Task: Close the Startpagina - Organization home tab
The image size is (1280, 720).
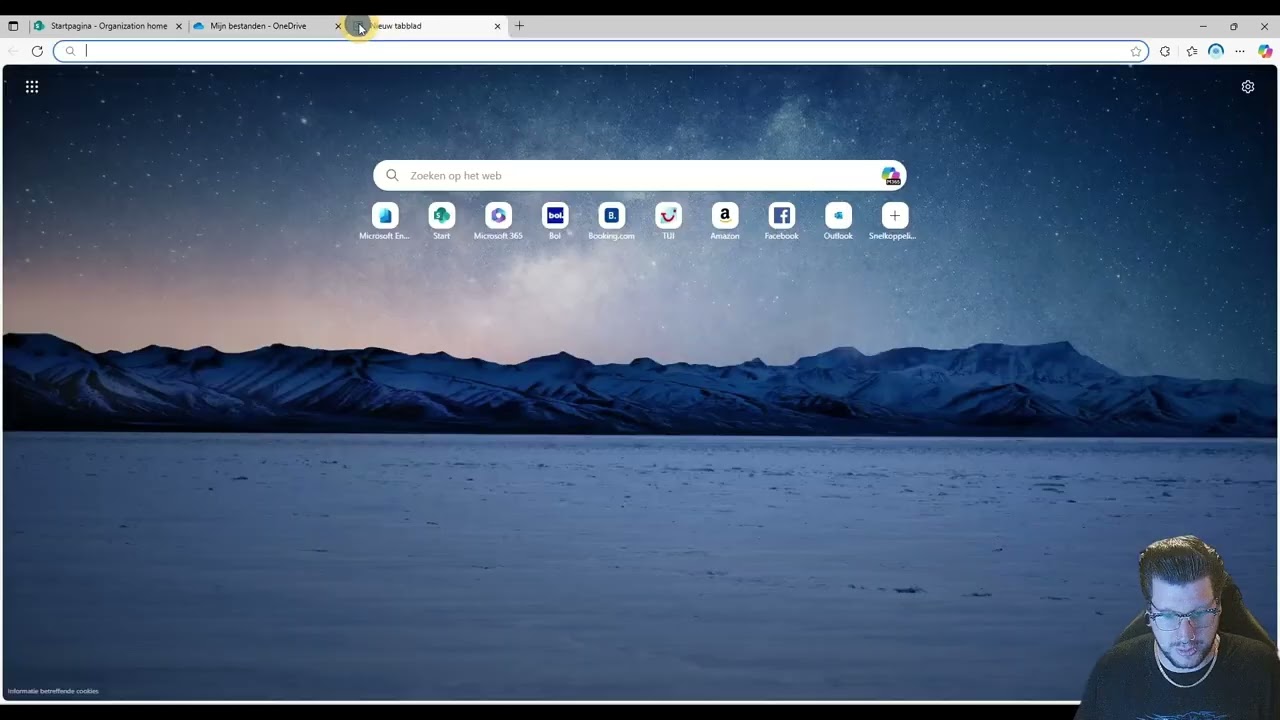Action: tap(179, 26)
